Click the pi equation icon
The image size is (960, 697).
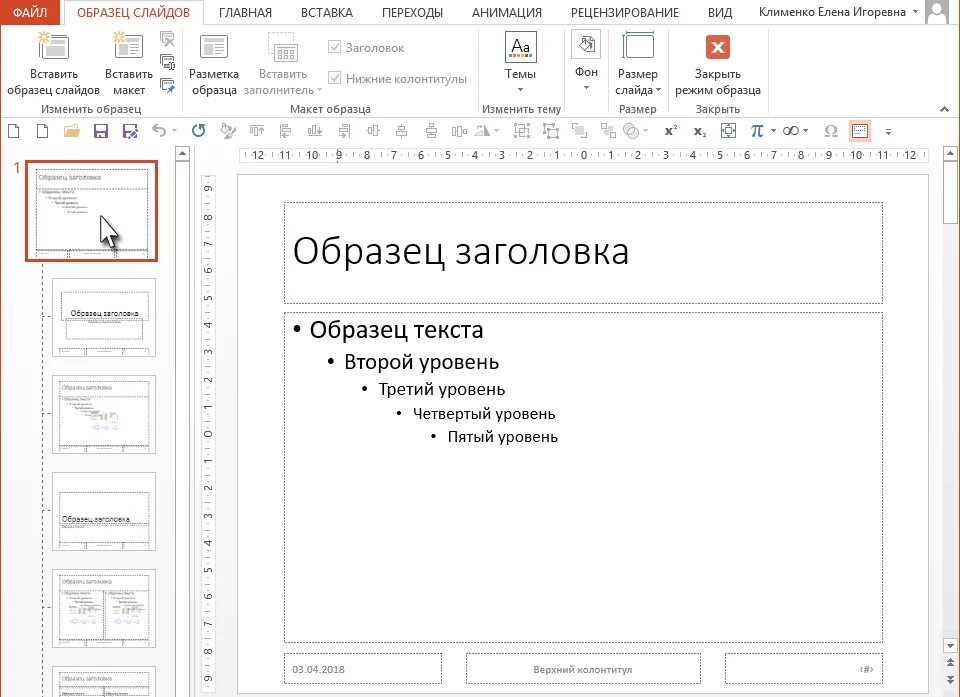click(x=757, y=130)
